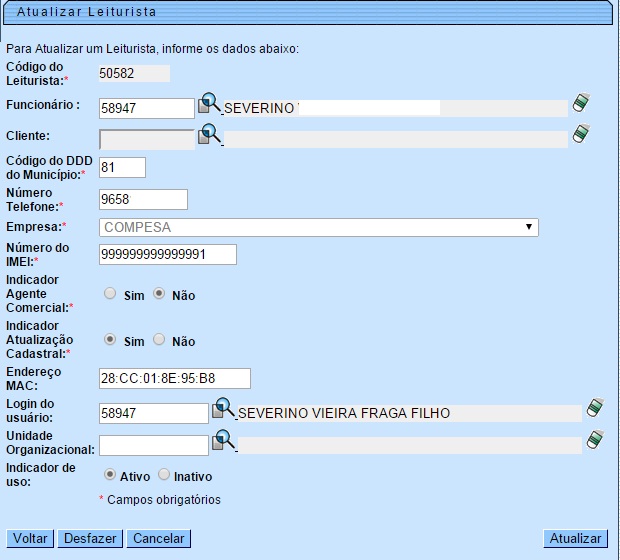This screenshot has width=620, height=560.
Task: Open the Empresa dropdown showing COMPESA
Action: [319, 227]
